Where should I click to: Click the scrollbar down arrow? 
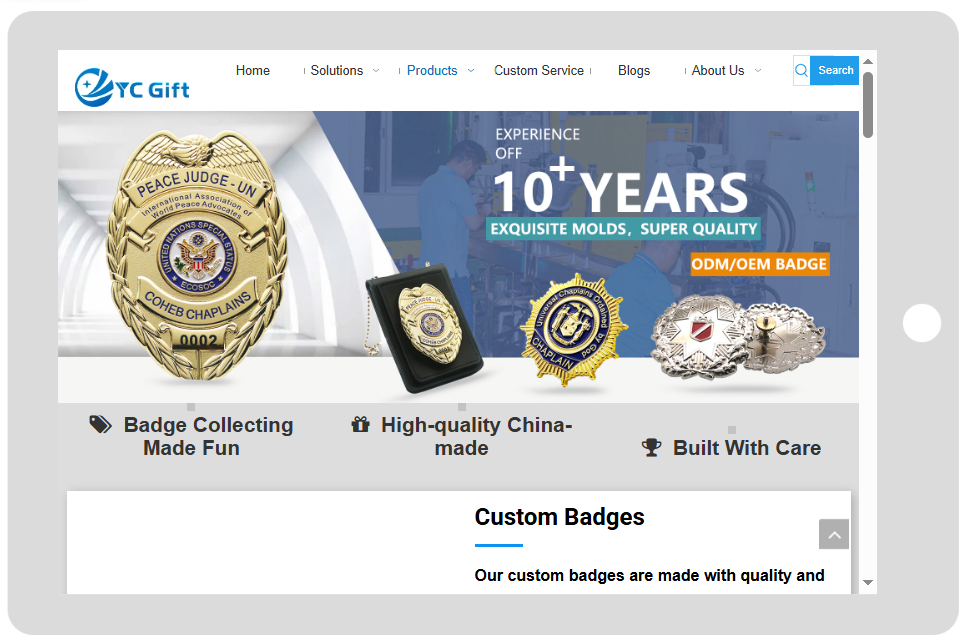(x=868, y=582)
